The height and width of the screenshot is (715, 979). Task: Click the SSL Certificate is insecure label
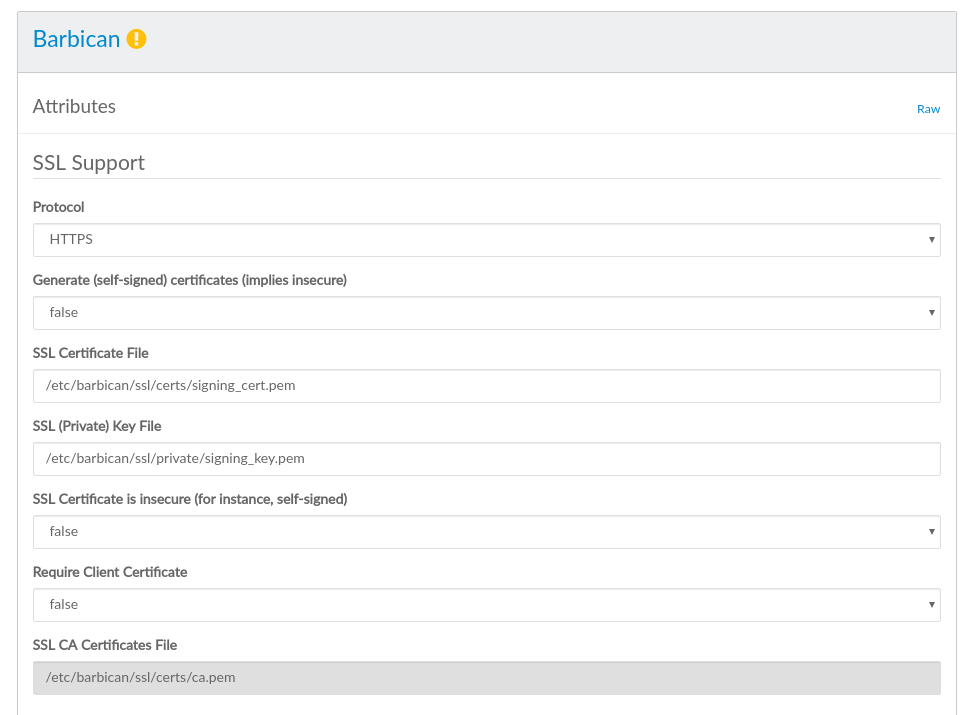point(190,499)
